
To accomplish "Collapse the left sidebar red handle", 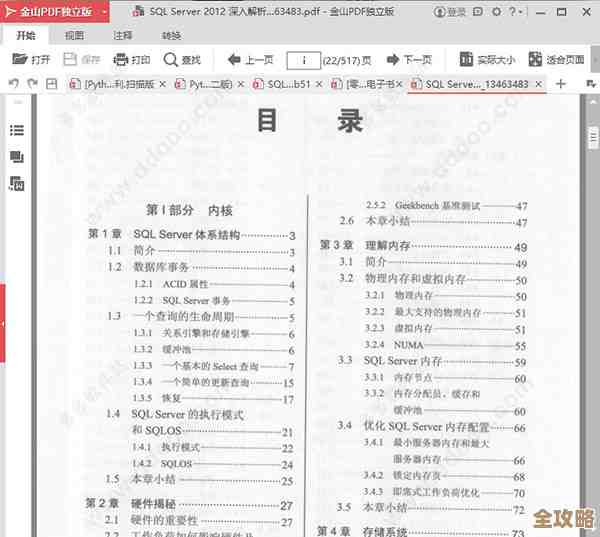I will [2, 323].
